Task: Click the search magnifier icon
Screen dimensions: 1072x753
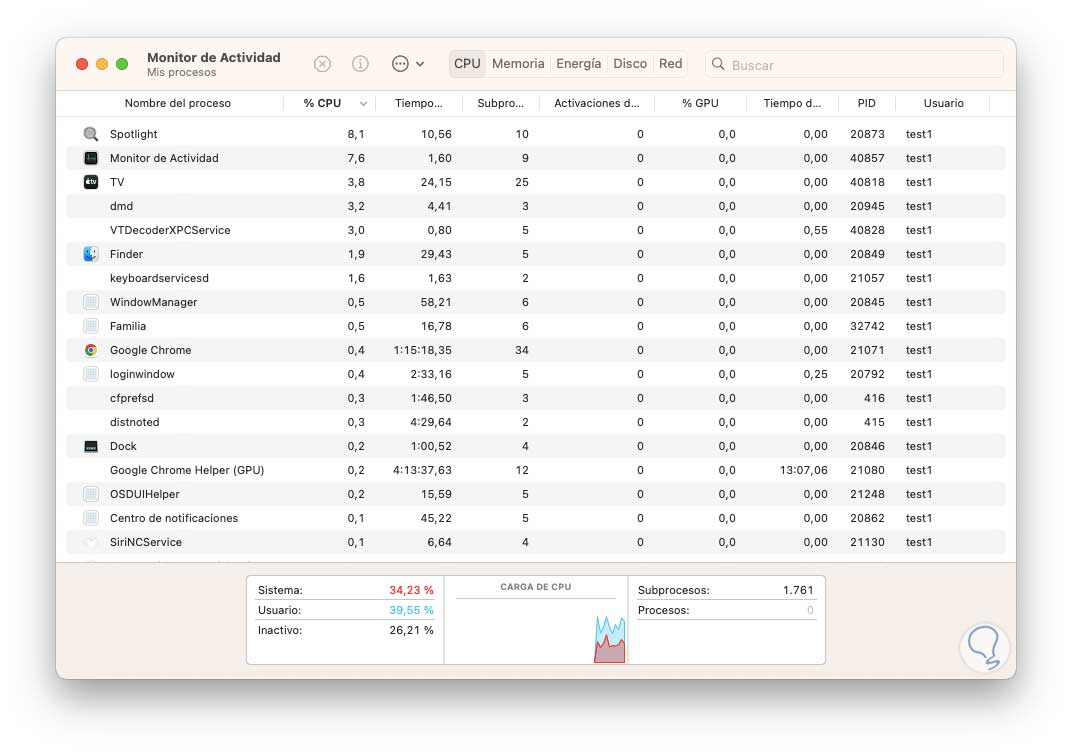Action: [718, 64]
